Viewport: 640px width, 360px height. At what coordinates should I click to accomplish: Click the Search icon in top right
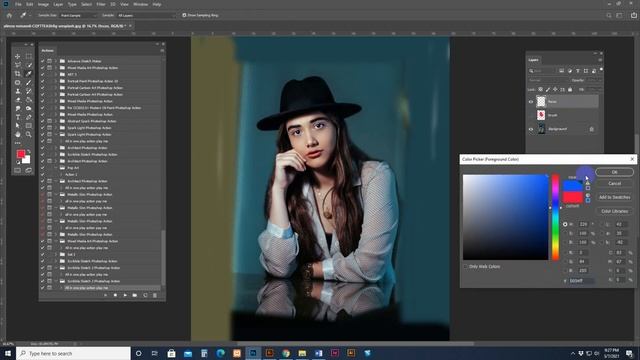[x=609, y=15]
